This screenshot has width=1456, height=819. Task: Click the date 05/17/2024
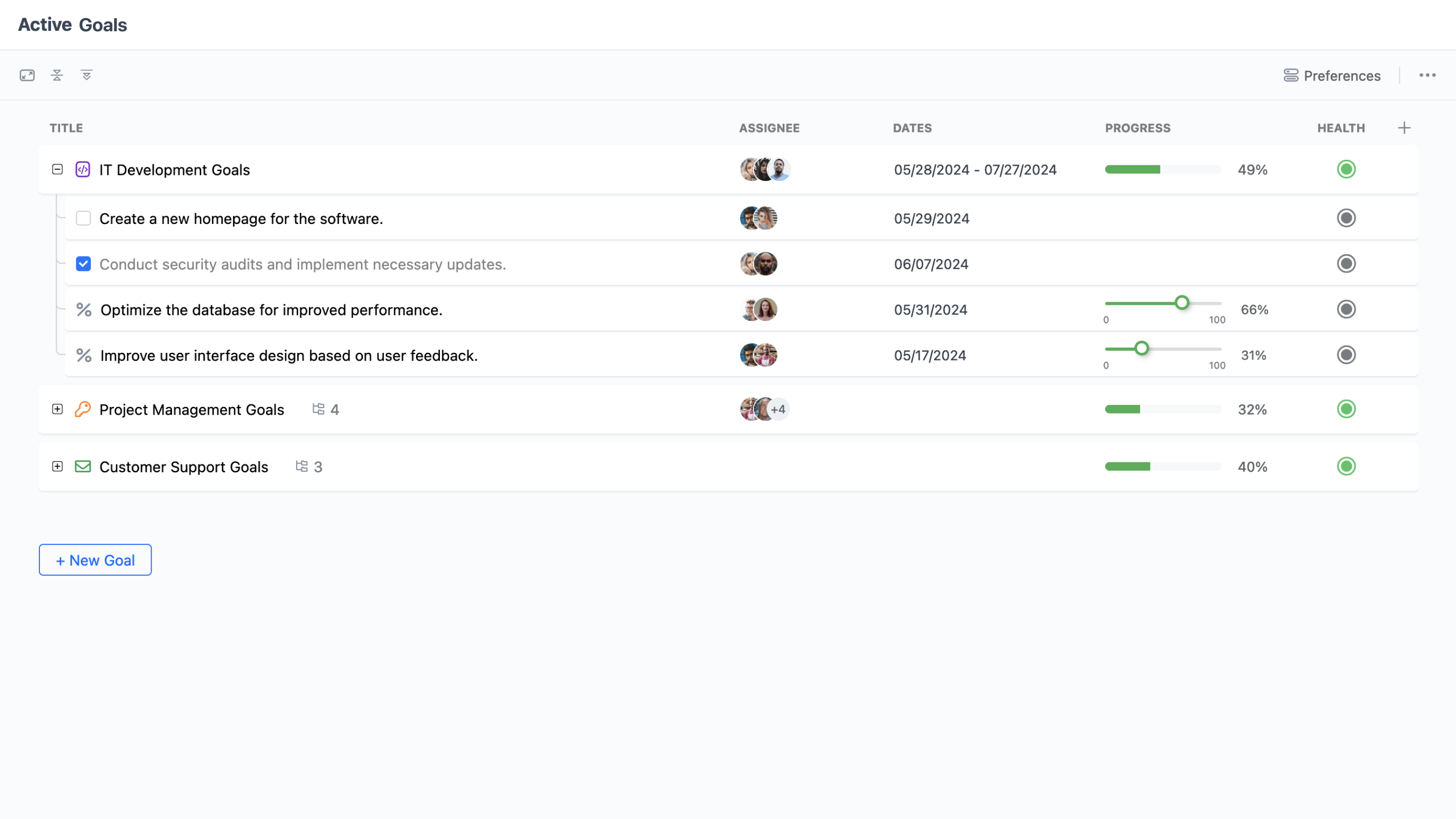(x=930, y=355)
